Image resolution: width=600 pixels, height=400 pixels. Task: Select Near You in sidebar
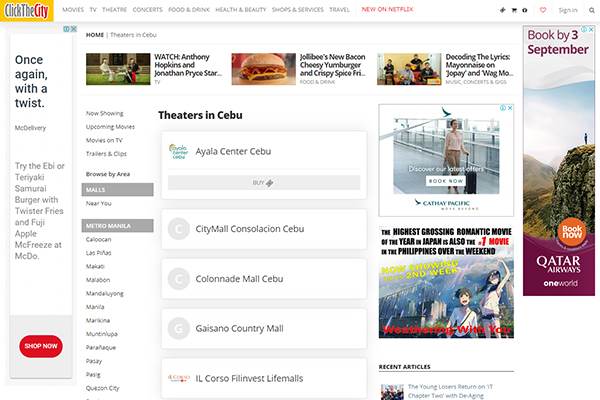[x=98, y=204]
